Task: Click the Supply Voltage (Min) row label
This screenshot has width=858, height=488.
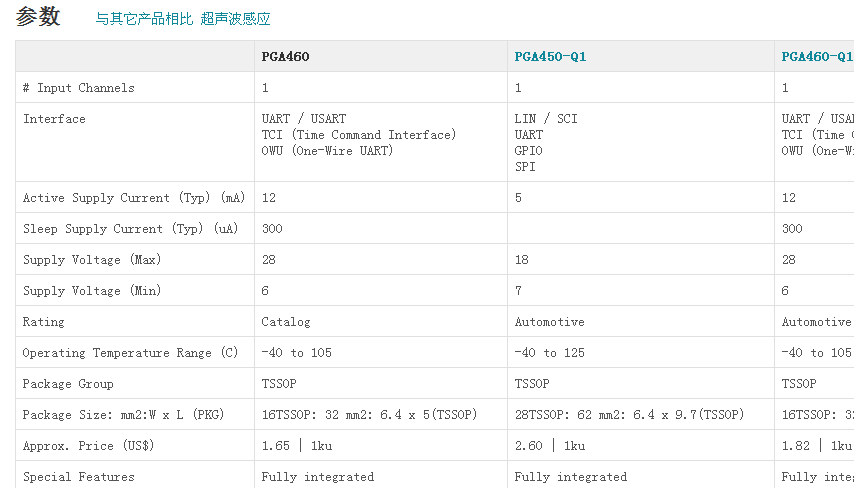Action: click(x=92, y=291)
